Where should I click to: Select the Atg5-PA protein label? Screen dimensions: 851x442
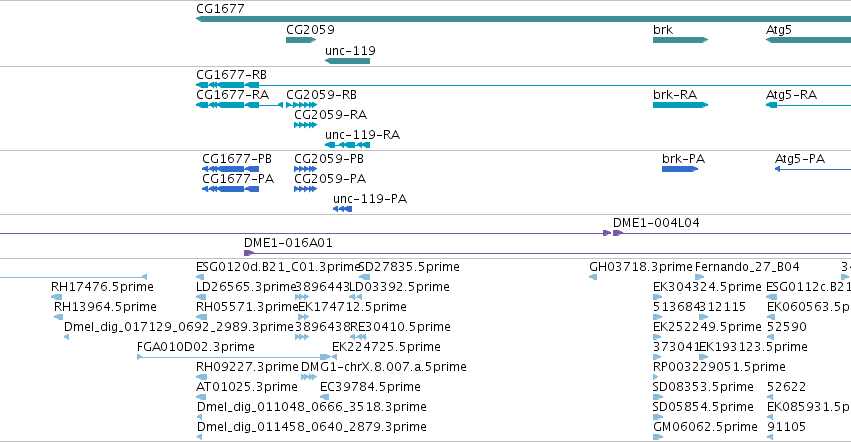(x=800, y=159)
